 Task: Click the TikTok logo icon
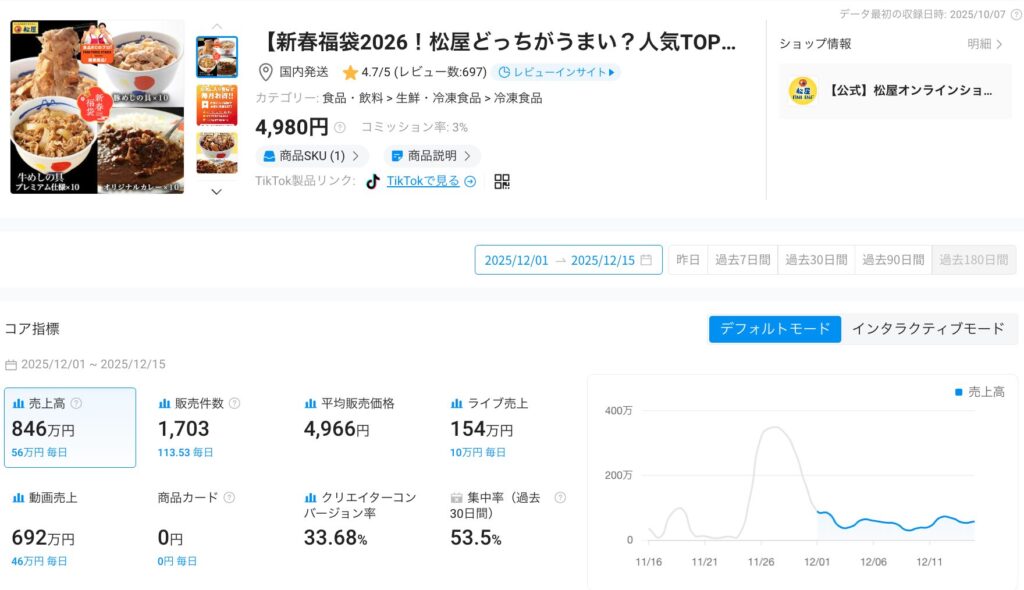click(x=373, y=181)
